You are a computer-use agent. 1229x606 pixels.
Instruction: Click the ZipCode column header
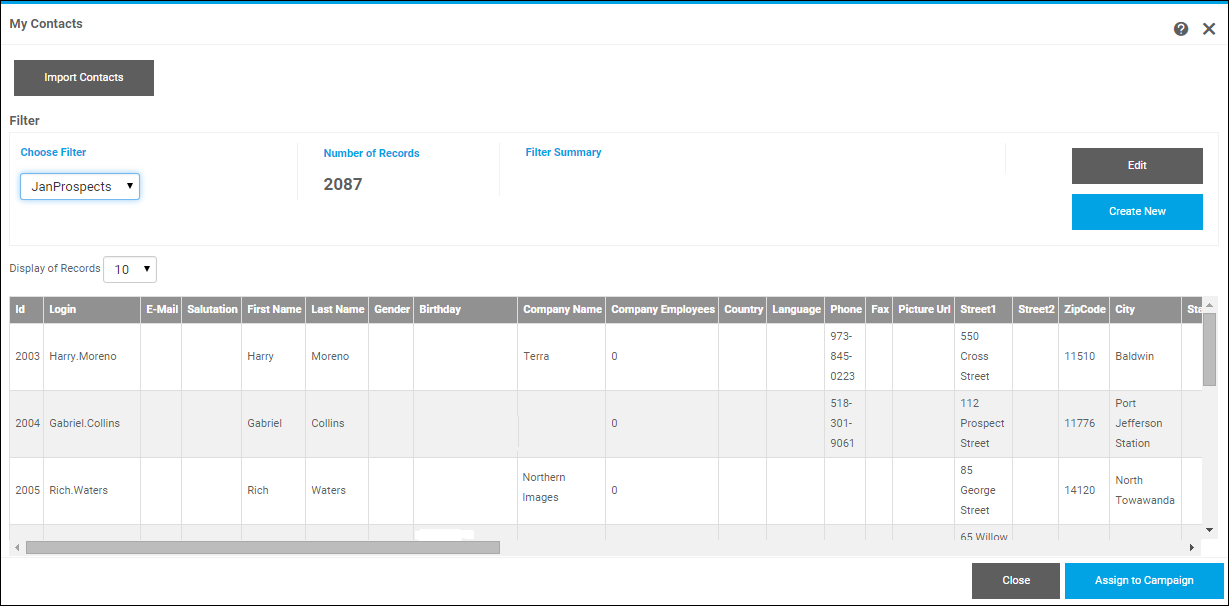click(x=1085, y=310)
